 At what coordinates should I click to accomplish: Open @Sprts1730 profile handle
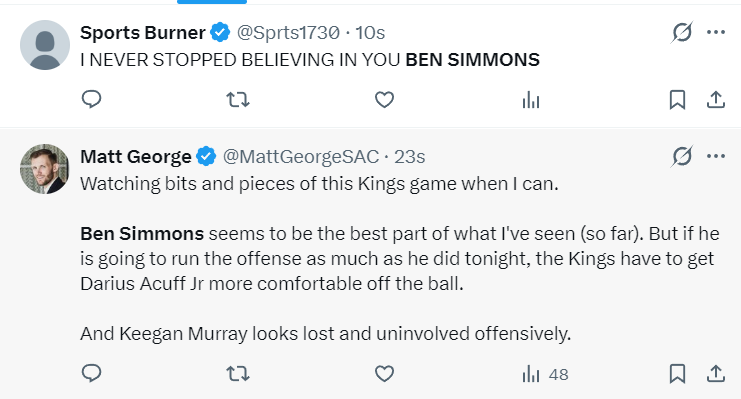288,33
